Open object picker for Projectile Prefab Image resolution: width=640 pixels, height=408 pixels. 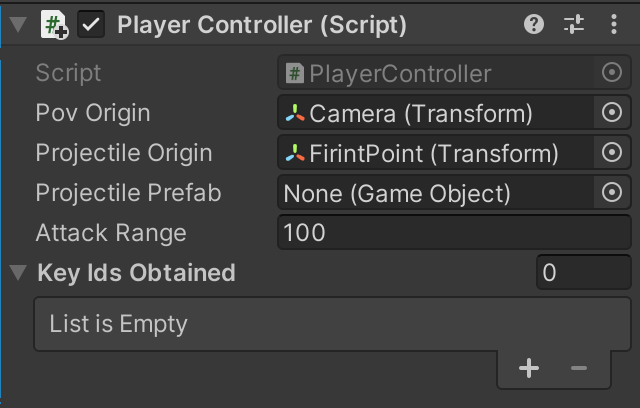612,193
